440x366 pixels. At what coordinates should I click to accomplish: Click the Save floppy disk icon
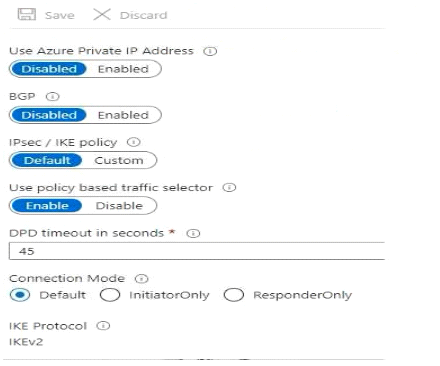tap(27, 15)
